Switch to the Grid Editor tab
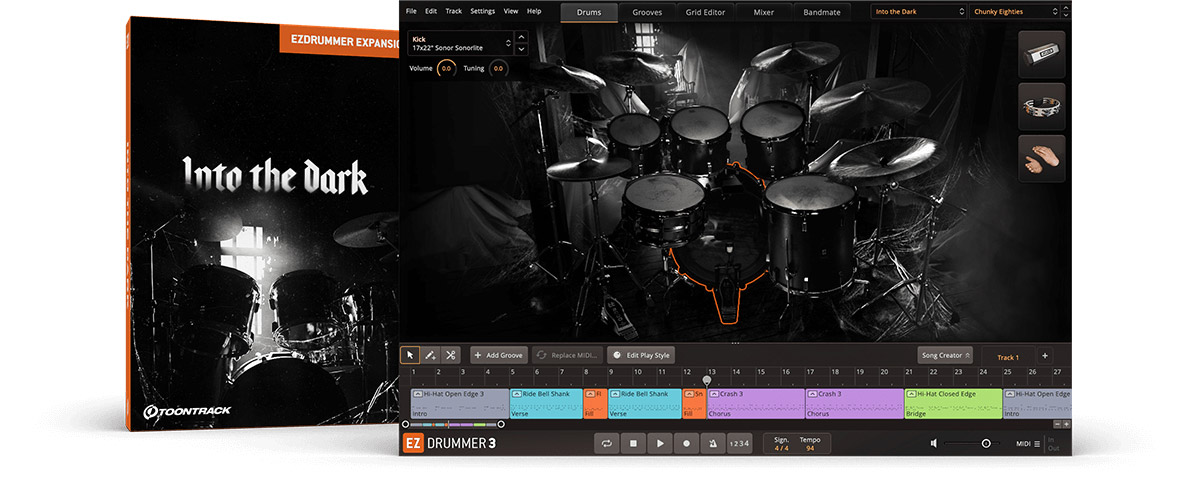Viewport: 1200px width, 488px height. pyautogui.click(x=707, y=12)
